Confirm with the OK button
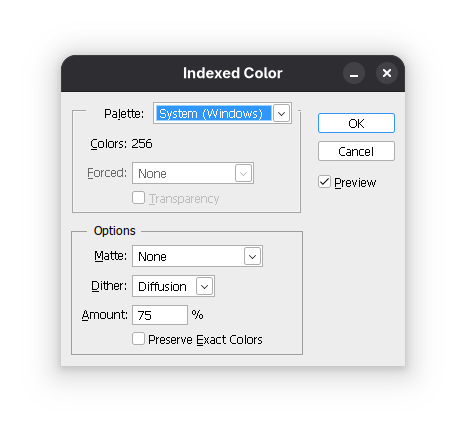The width and height of the screenshot is (466, 433). (356, 123)
